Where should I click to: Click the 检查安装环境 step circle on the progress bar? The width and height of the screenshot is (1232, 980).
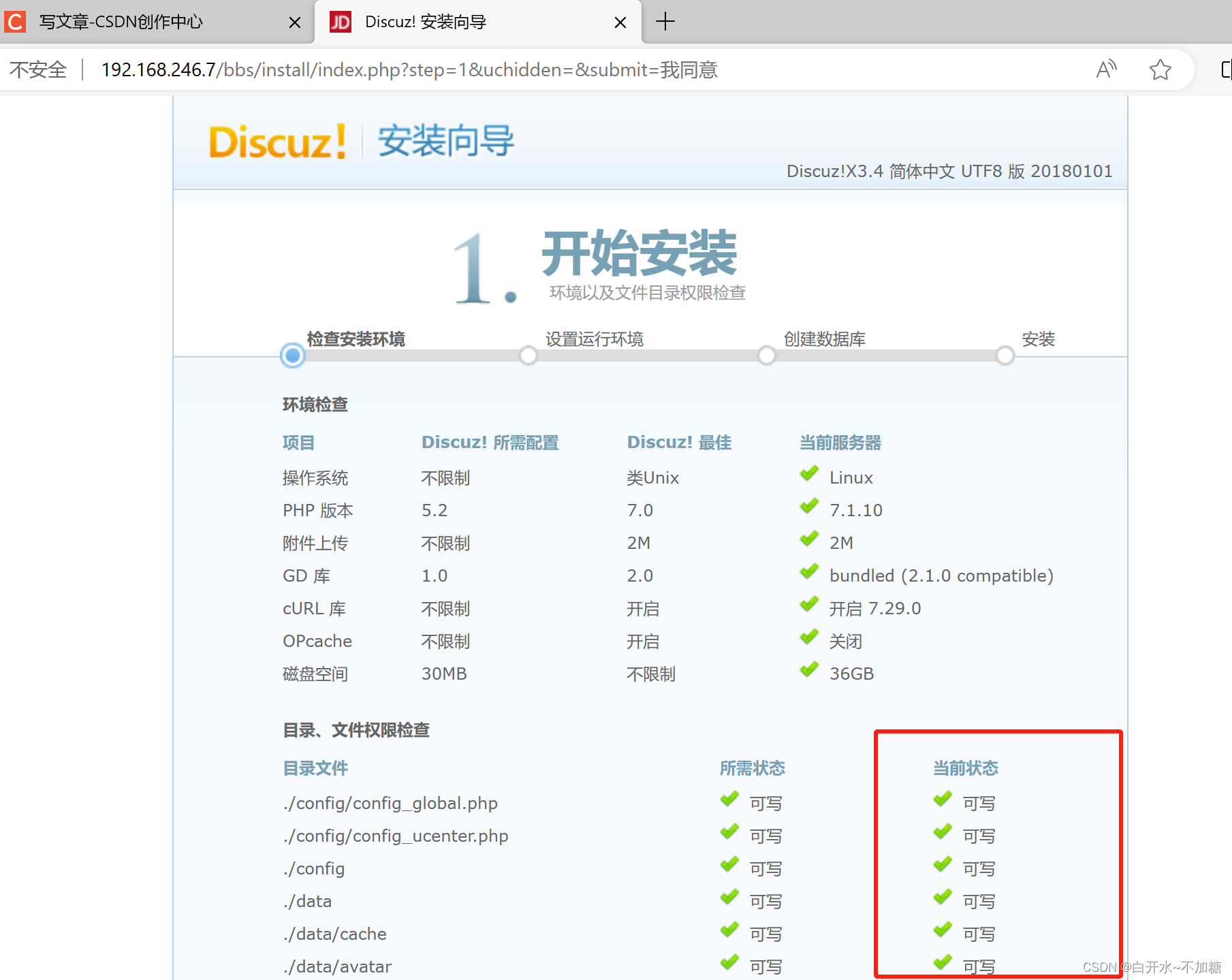point(293,355)
